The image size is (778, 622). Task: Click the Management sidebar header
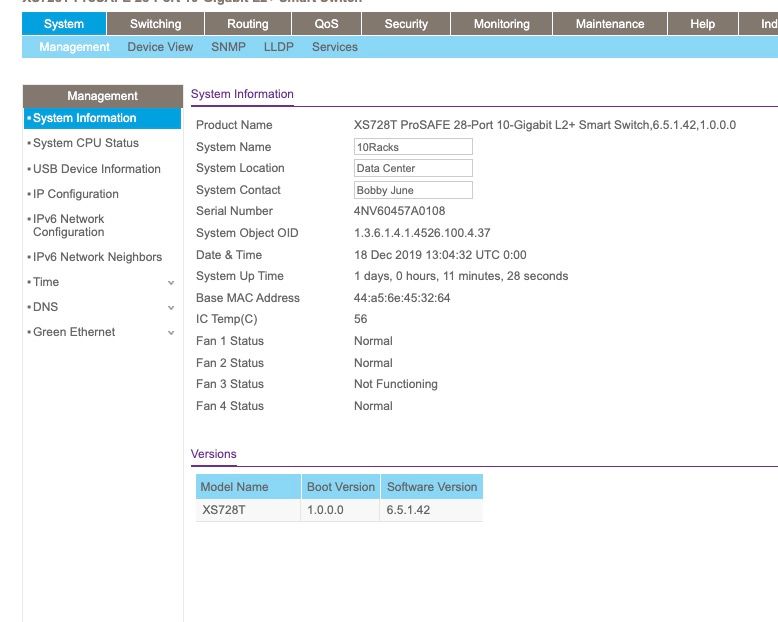pyautogui.click(x=103, y=96)
